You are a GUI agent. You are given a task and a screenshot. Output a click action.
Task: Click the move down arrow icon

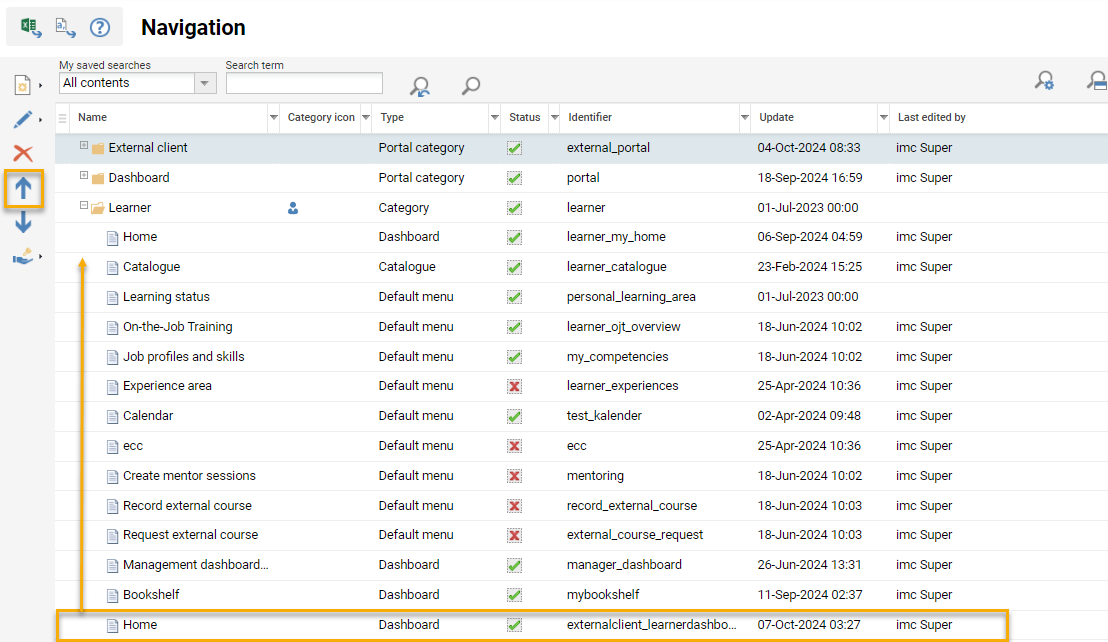tap(24, 223)
